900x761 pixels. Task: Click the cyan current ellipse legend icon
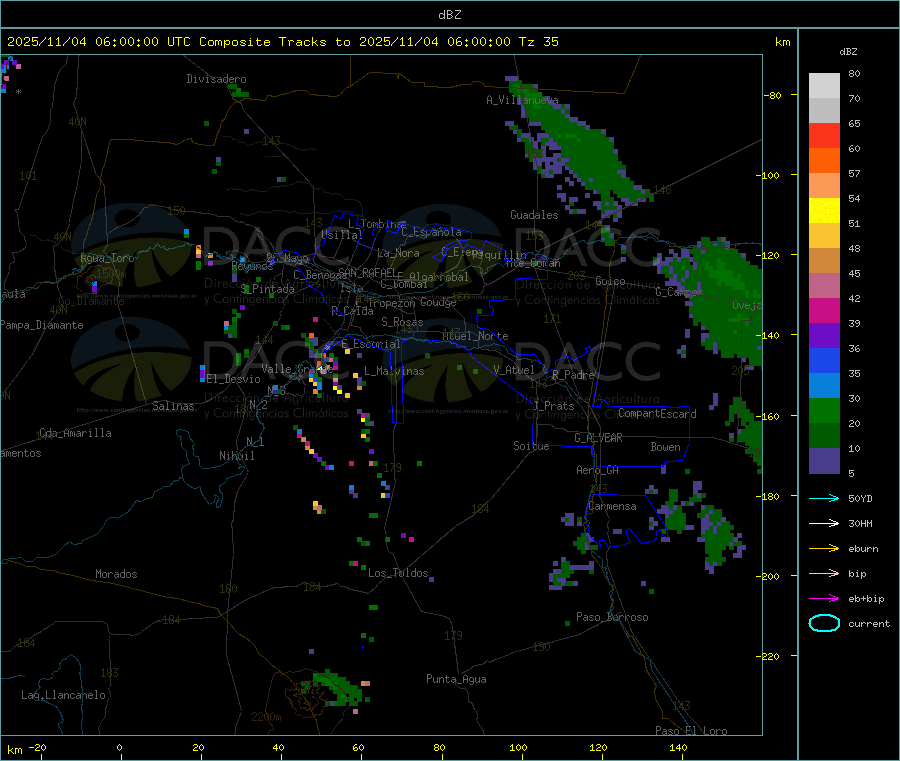(x=824, y=623)
